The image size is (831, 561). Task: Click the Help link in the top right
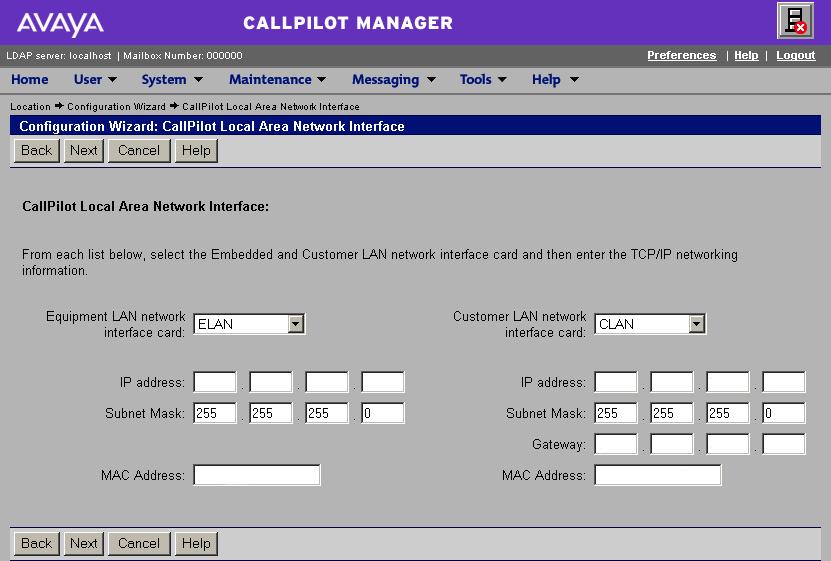pos(746,55)
